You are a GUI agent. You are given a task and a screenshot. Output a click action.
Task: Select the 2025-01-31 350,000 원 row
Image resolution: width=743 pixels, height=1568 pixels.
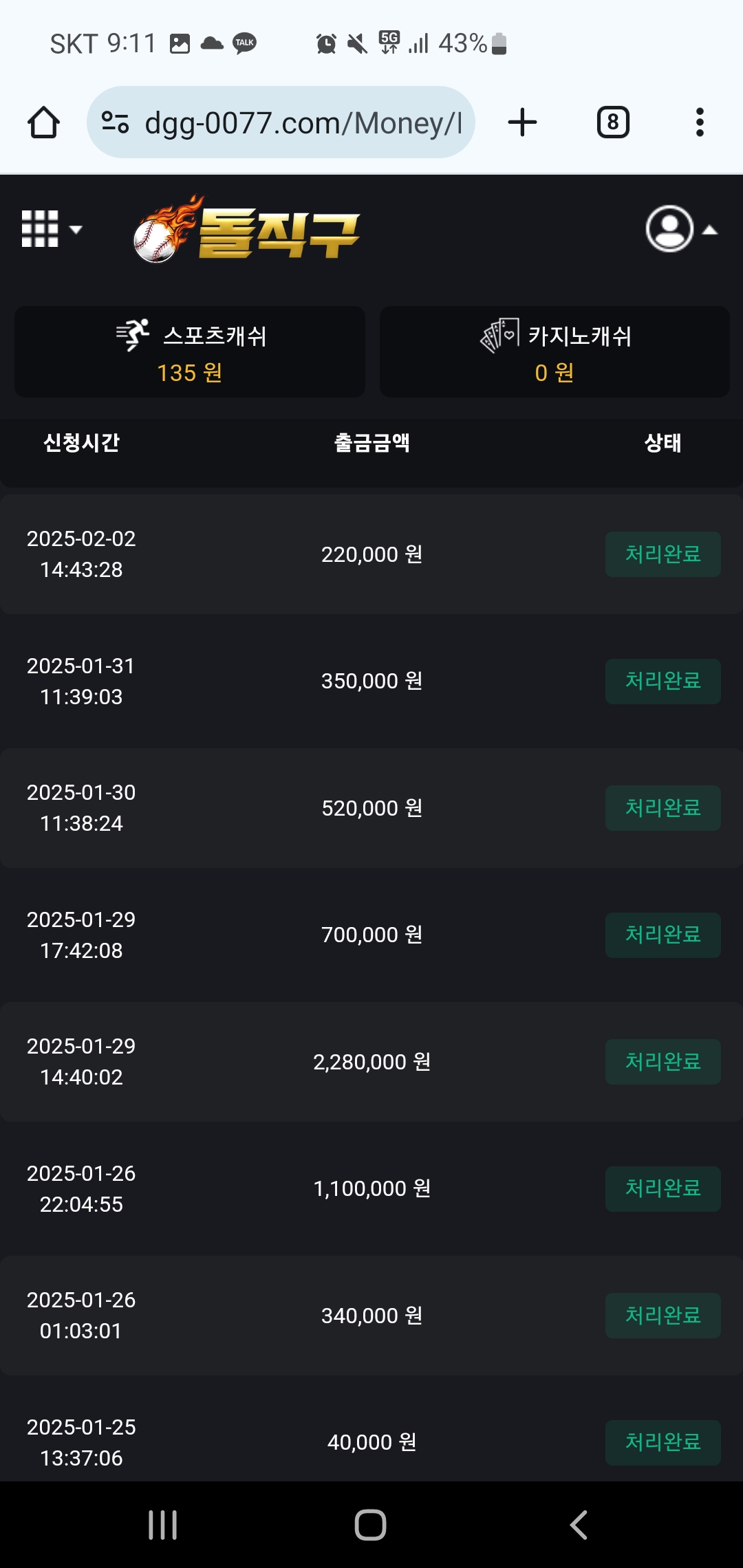click(371, 681)
